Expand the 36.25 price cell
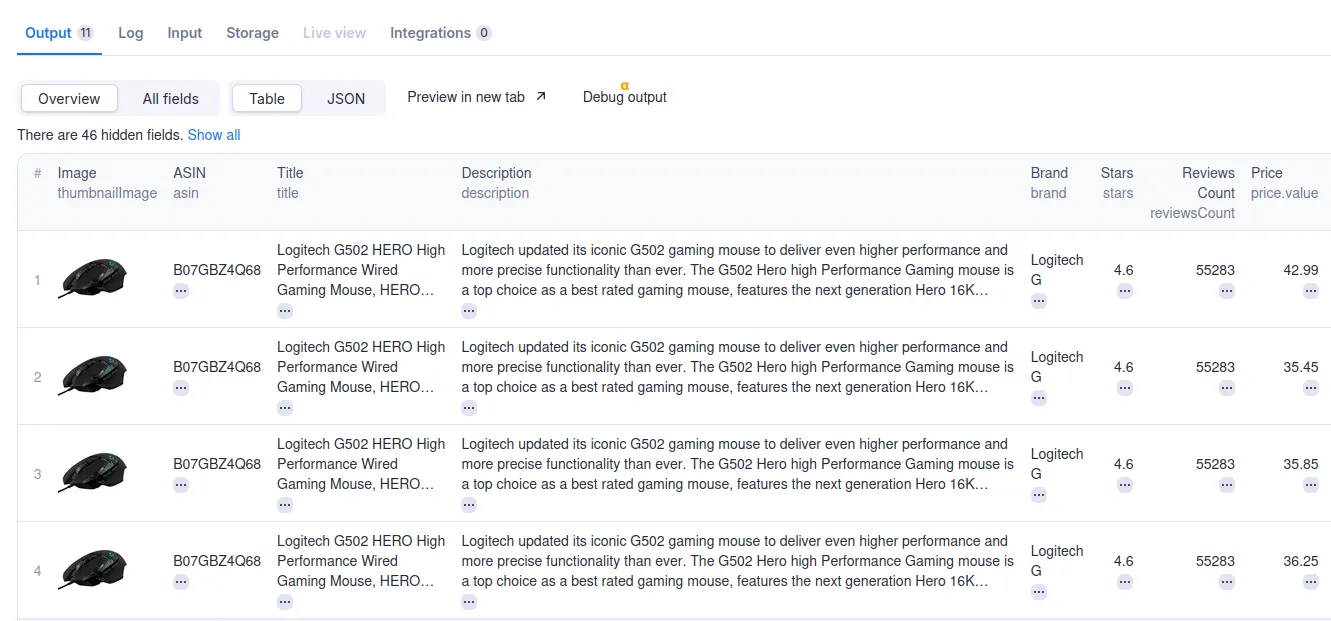The height and width of the screenshot is (621, 1331). click(1310, 582)
